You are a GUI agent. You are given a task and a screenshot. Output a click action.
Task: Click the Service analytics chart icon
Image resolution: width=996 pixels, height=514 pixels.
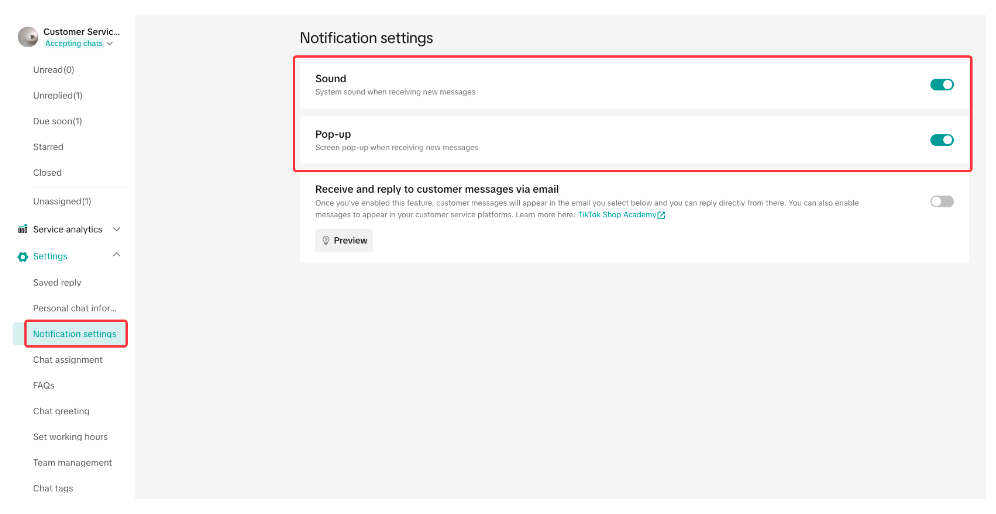point(23,230)
